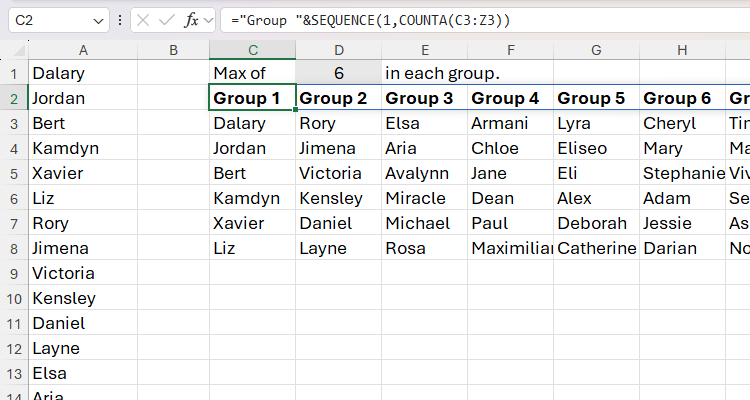Click the three-dot name box resize handle
Screen dimensions: 750x400
120,20
